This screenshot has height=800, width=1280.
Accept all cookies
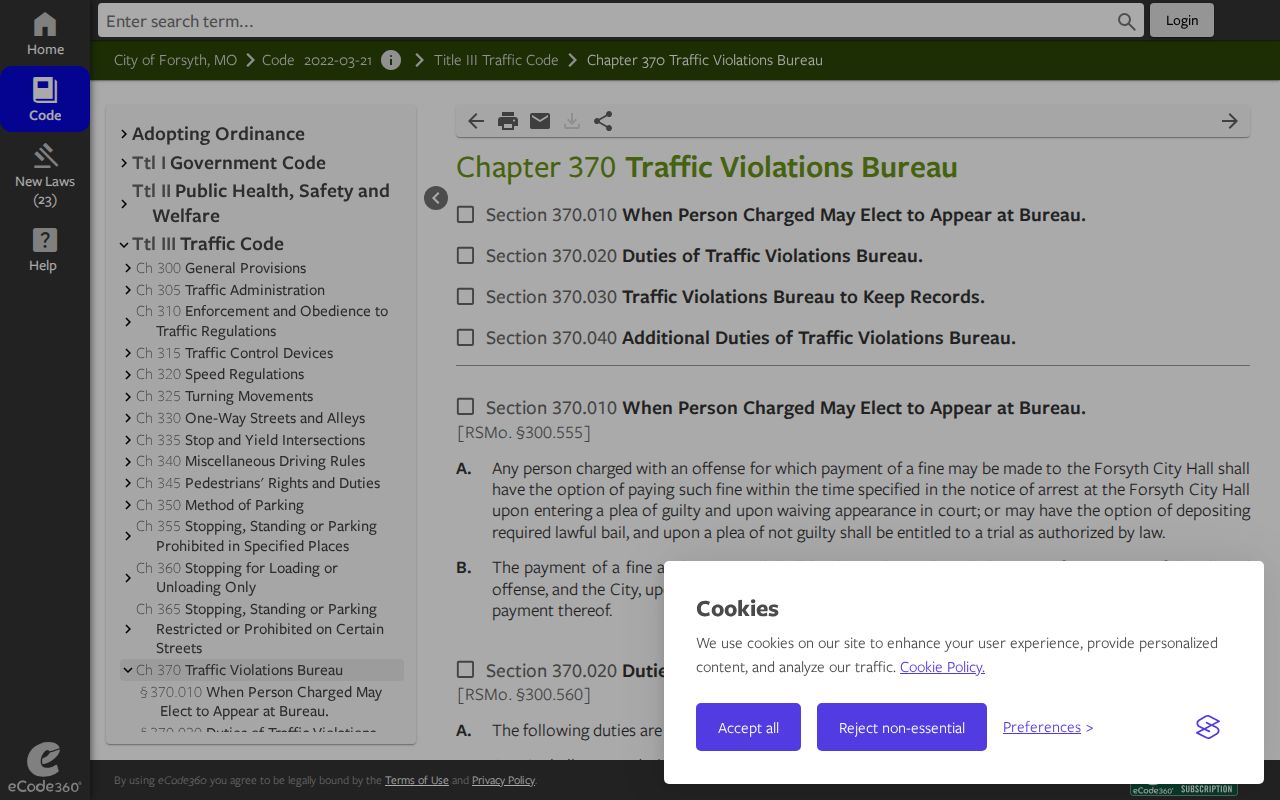[x=748, y=727]
